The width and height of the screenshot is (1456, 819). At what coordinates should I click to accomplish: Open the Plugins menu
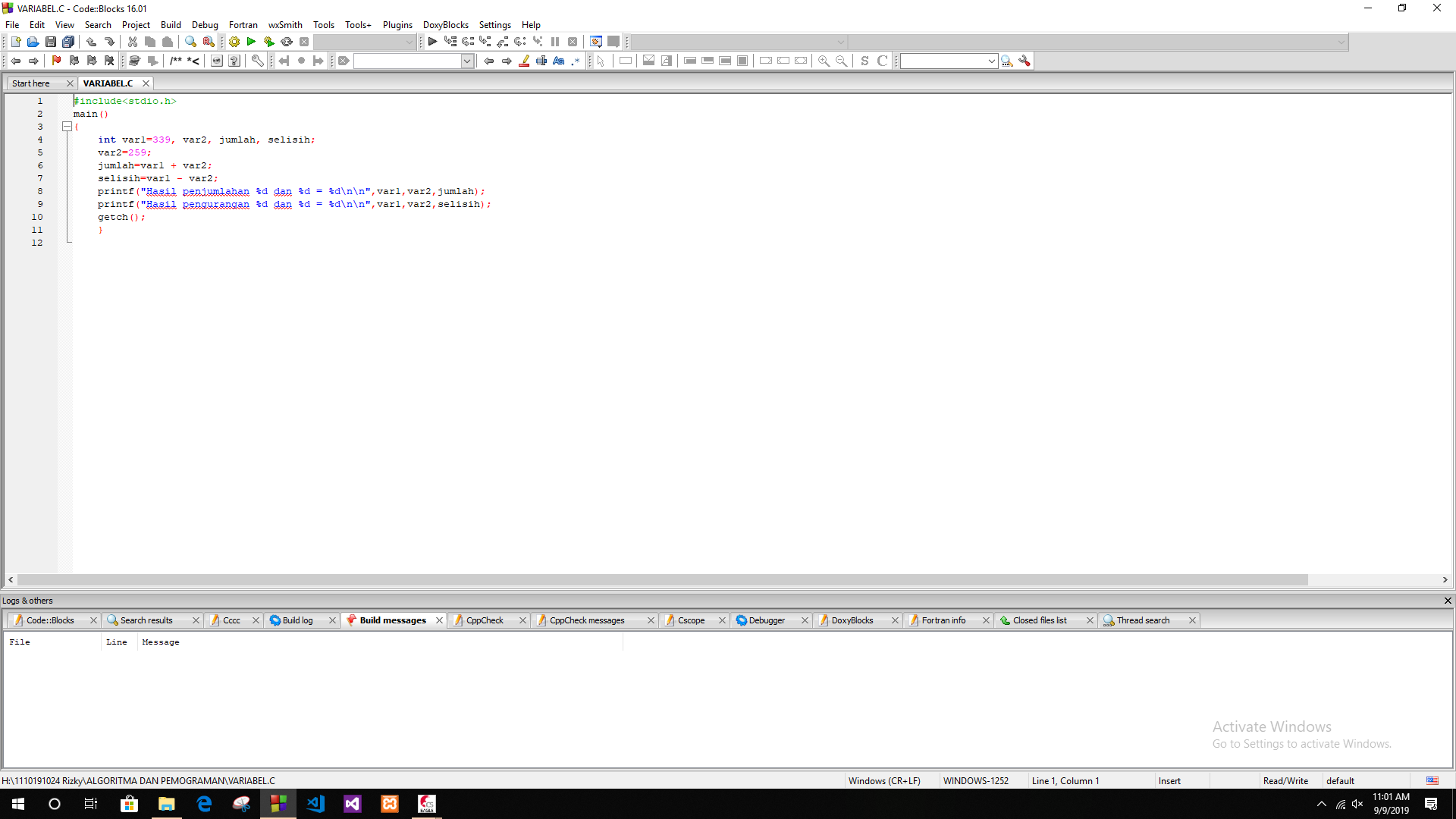(x=397, y=25)
